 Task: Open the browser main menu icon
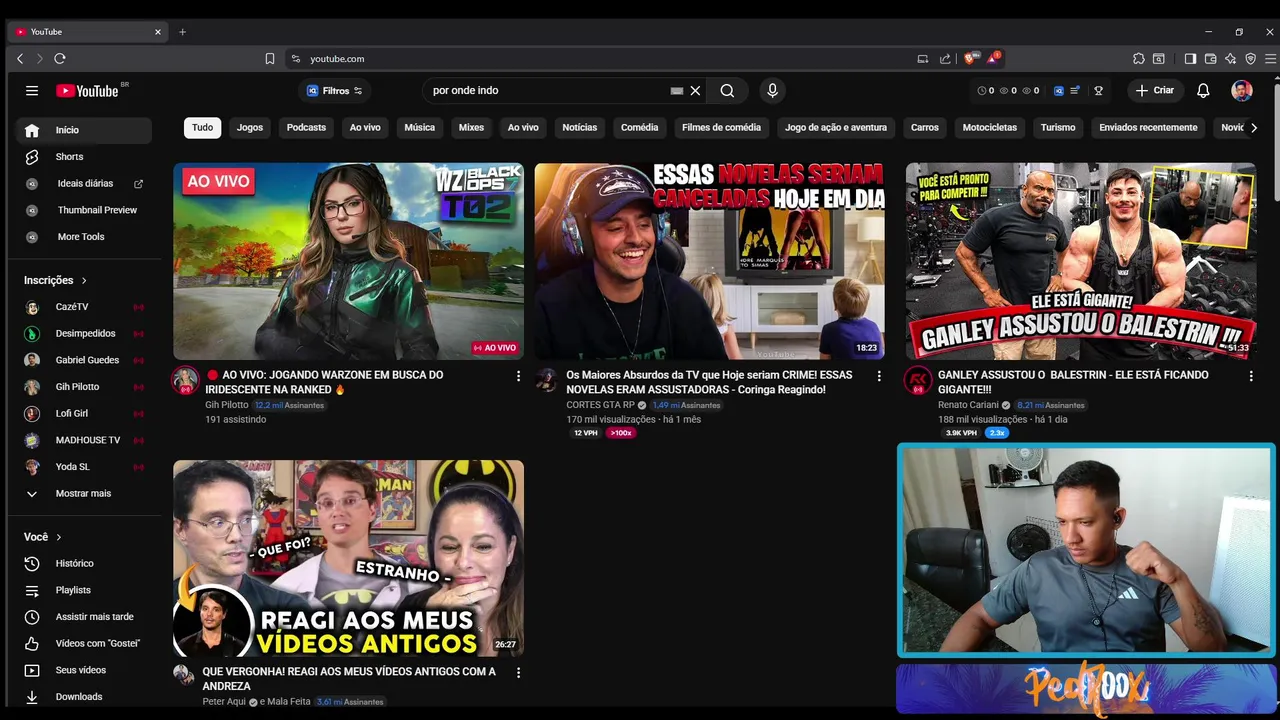coord(1270,59)
